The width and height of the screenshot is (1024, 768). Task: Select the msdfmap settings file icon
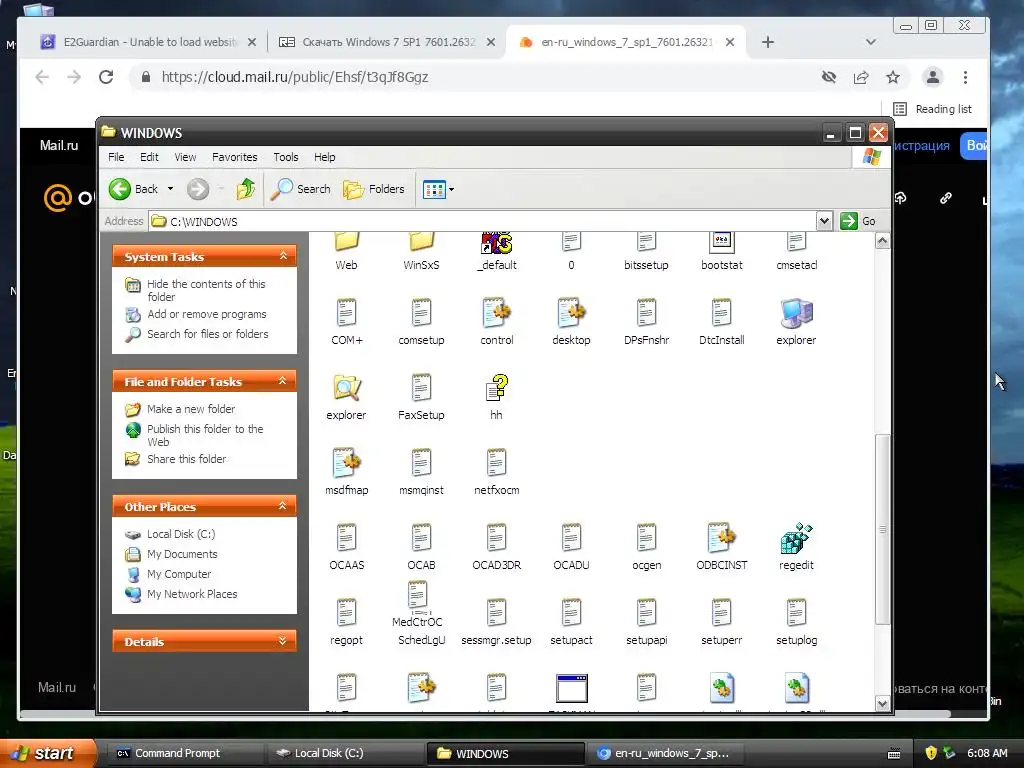pyautogui.click(x=346, y=463)
